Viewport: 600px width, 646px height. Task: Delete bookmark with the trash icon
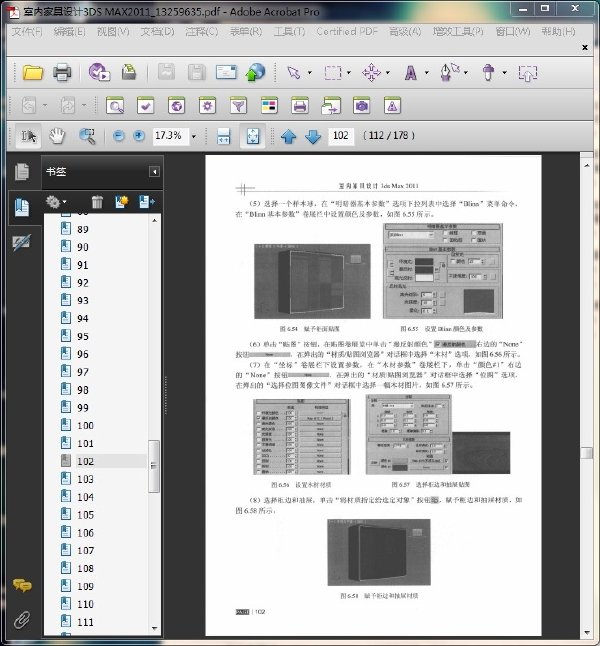[x=97, y=202]
